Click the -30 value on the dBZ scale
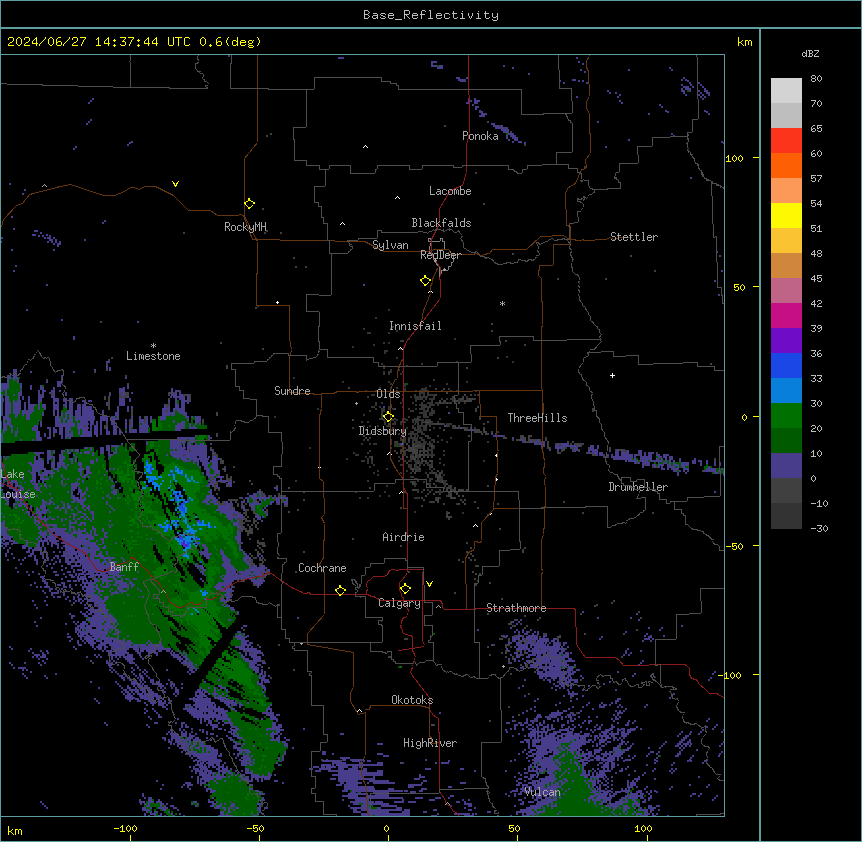862x842 pixels. (819, 529)
